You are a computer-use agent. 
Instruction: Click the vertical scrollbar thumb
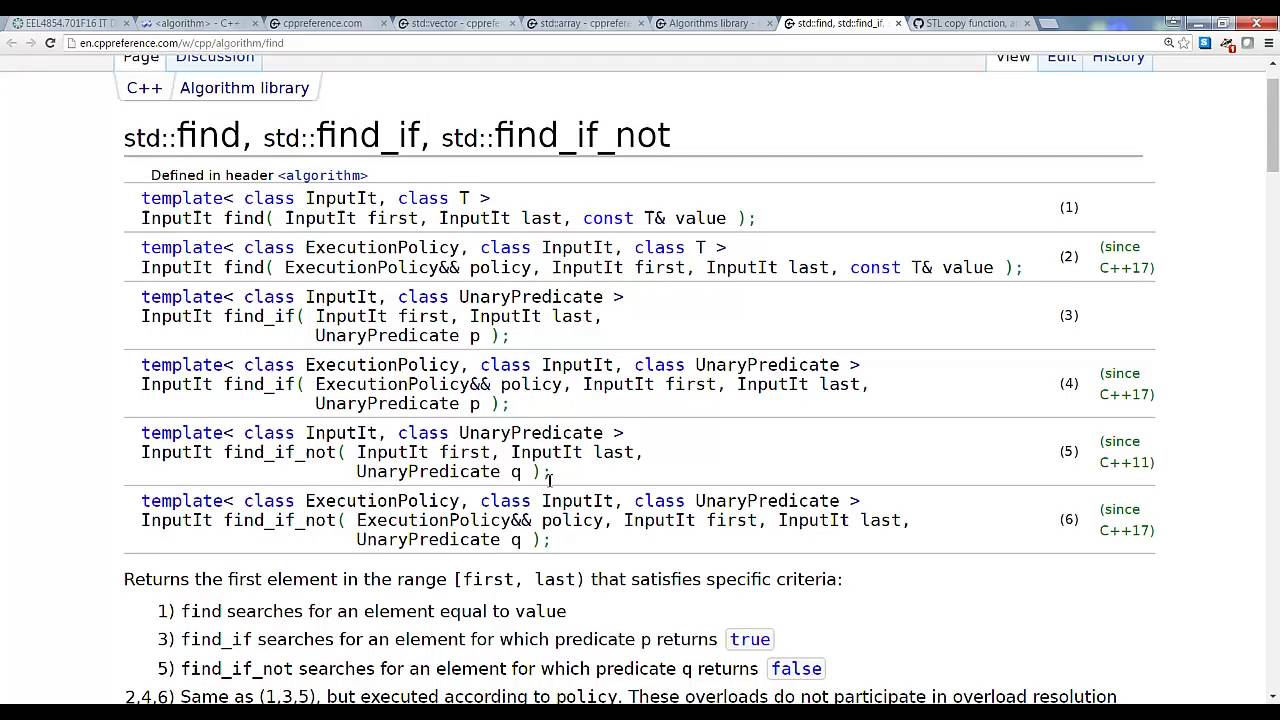[1272, 124]
